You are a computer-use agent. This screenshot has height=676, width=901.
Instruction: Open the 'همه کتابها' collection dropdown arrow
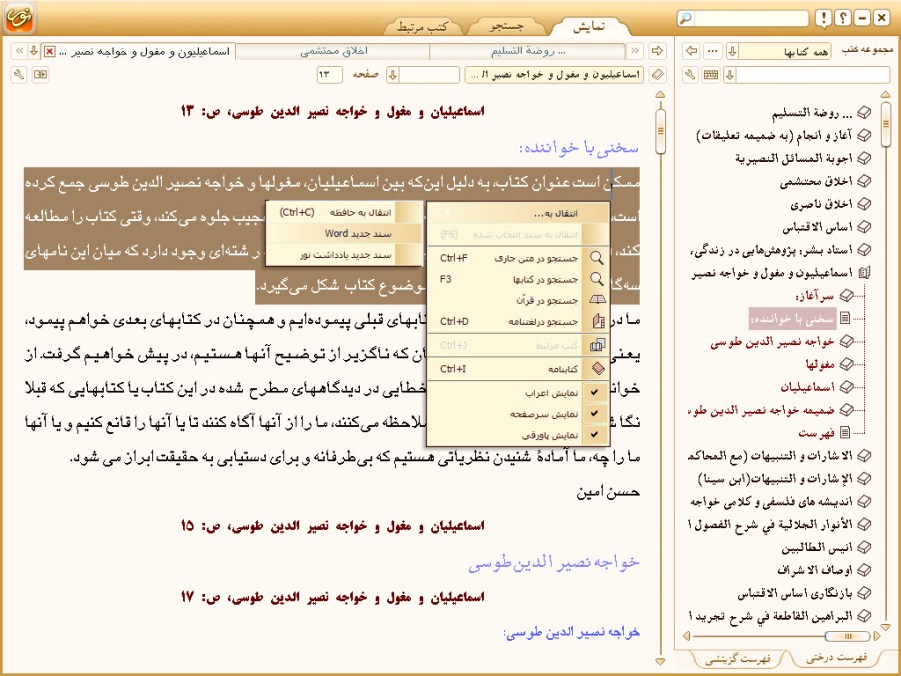point(732,51)
